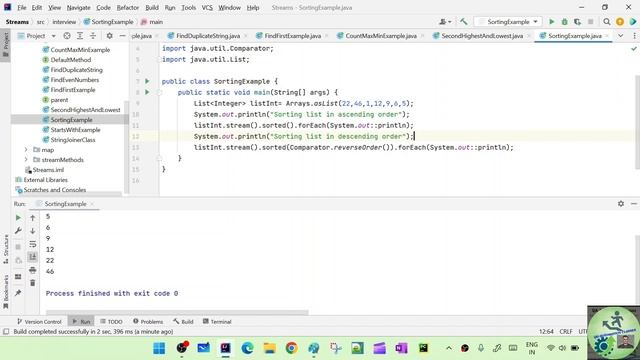
Task: Click run gutter arrow beside main method
Action: [x=147, y=92]
